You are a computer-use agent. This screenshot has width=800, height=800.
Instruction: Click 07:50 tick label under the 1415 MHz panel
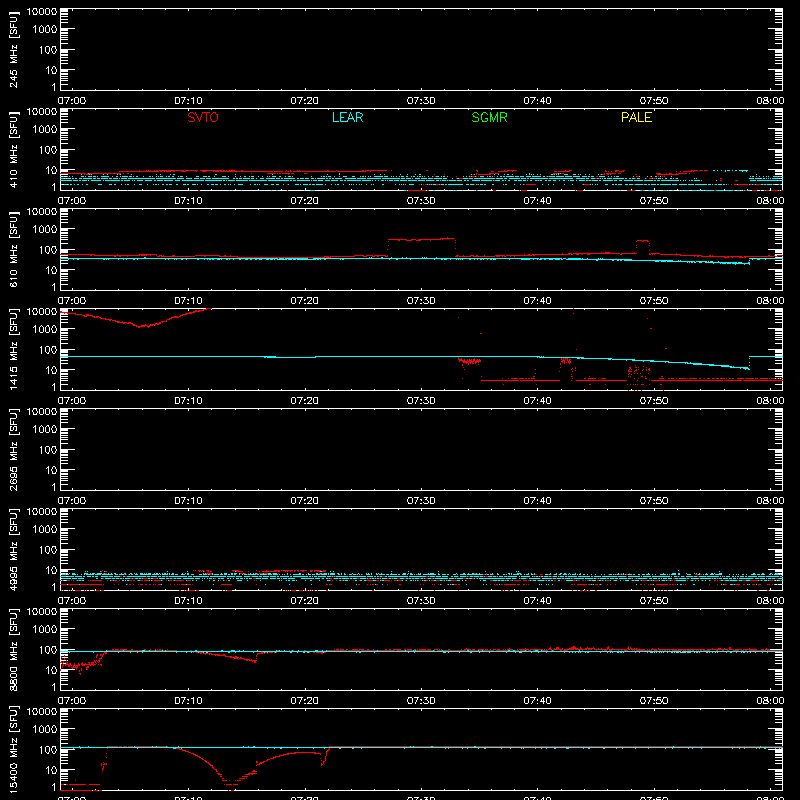(654, 401)
